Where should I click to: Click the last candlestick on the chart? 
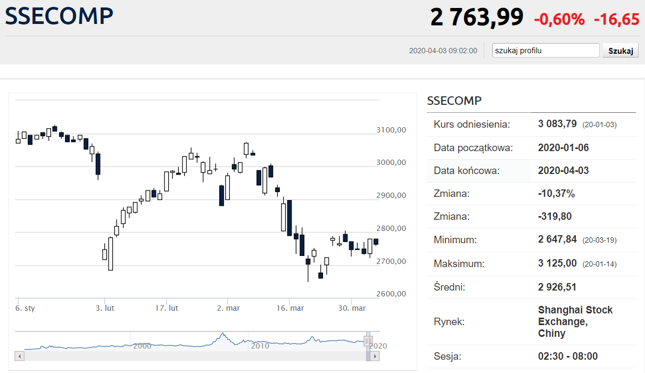tap(376, 242)
